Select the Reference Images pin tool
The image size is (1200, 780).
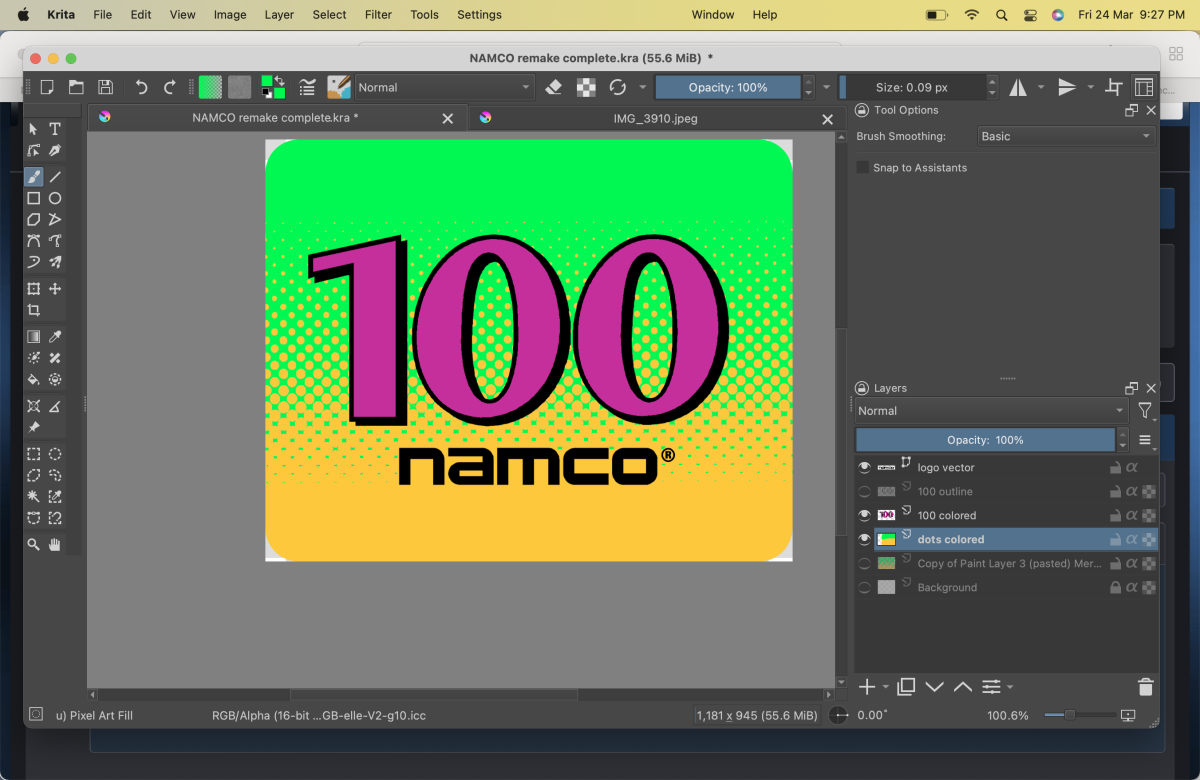[x=34, y=427]
